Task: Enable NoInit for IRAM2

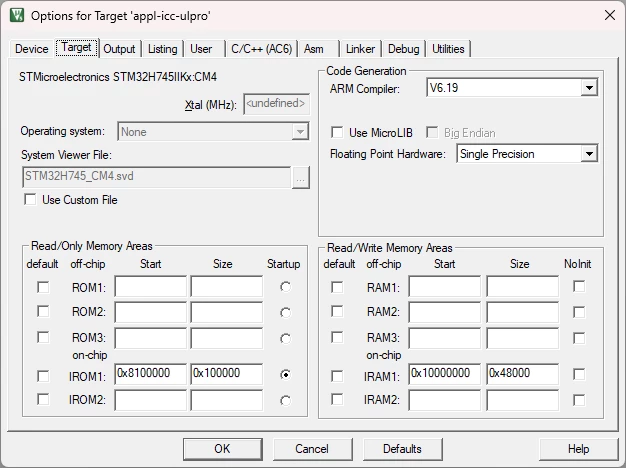Action: click(579, 400)
